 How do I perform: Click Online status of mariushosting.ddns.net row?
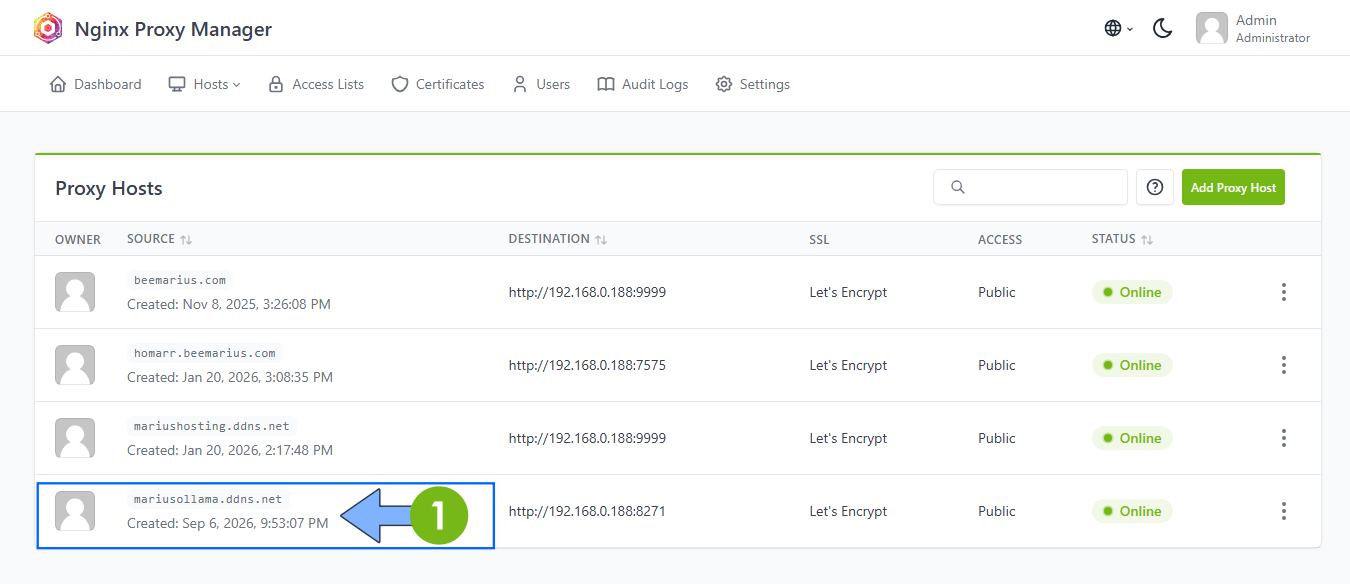[x=1132, y=438]
